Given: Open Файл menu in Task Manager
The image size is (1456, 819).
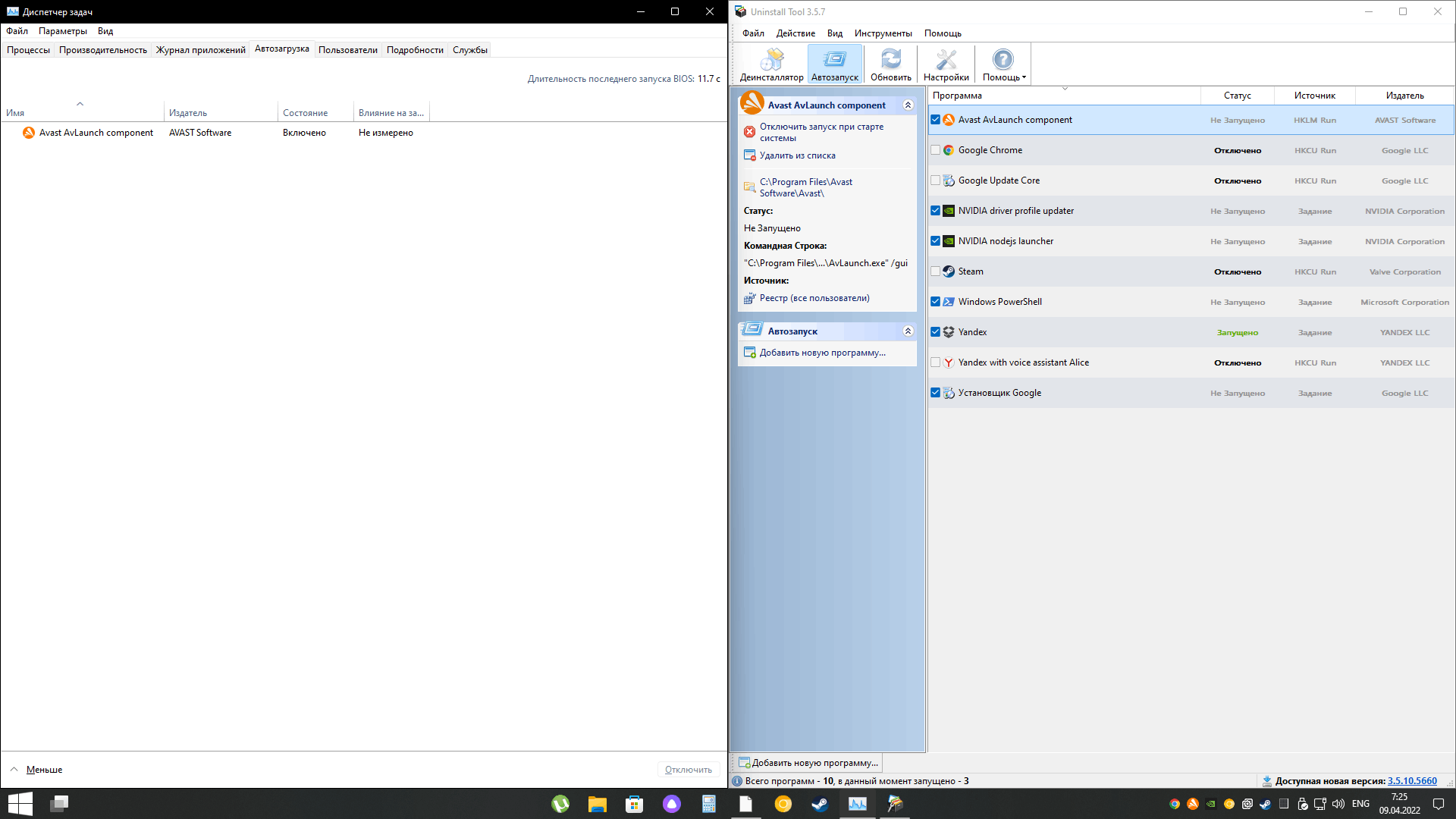Looking at the screenshot, I should [x=17, y=31].
